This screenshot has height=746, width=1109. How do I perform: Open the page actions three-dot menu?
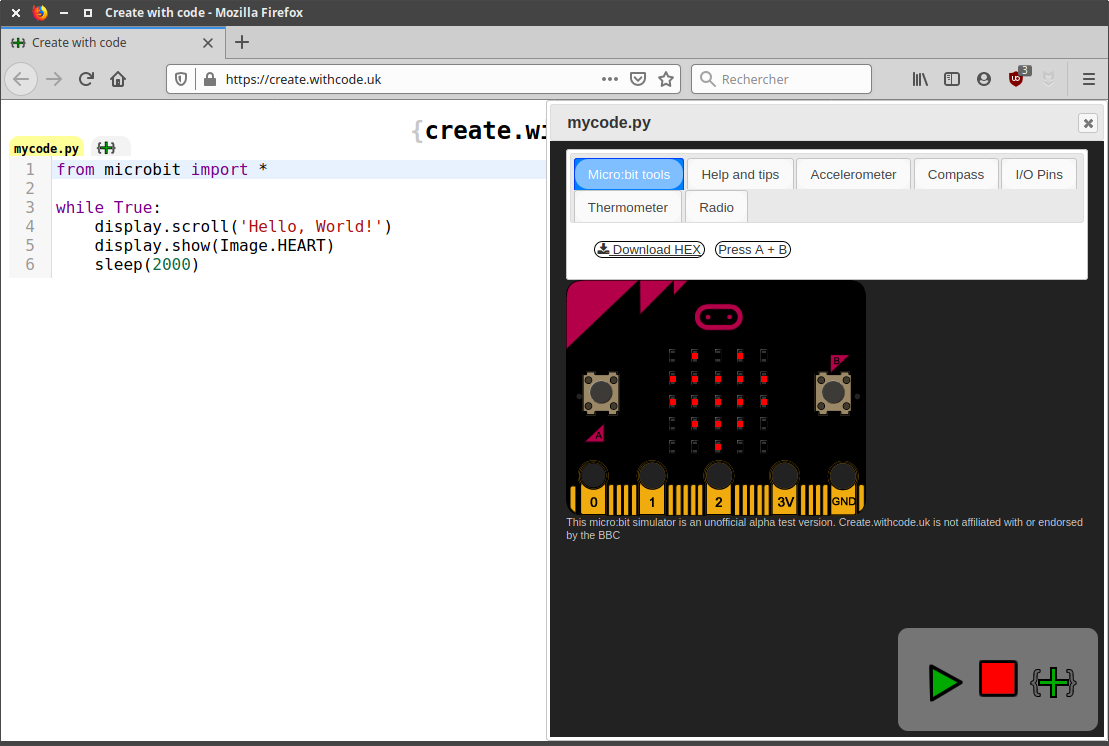point(610,79)
